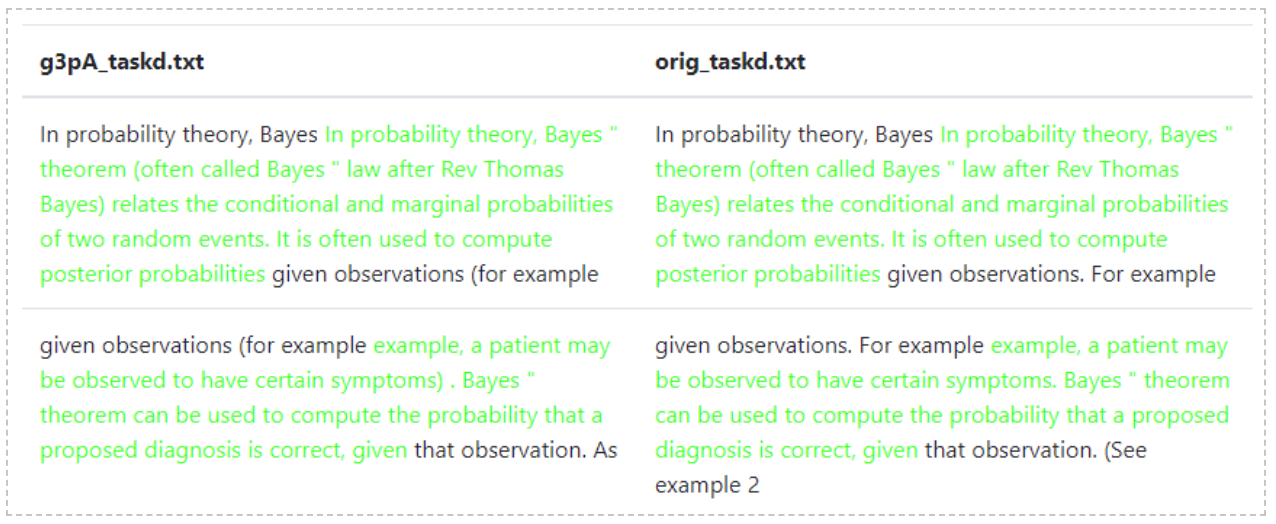This screenshot has width=1276, height=524.
Task: Click green 'posterior probabilities' in g3pA column
Action: (153, 274)
